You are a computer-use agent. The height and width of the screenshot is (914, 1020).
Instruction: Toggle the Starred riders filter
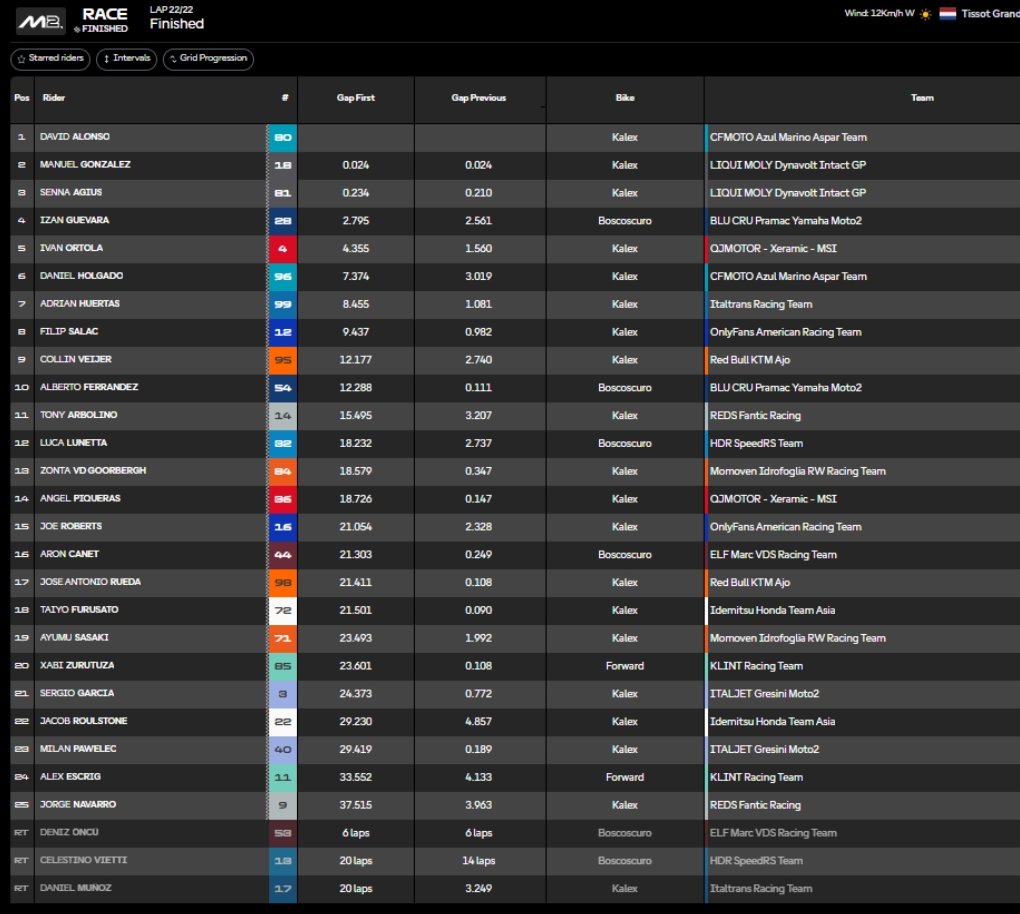click(50, 59)
